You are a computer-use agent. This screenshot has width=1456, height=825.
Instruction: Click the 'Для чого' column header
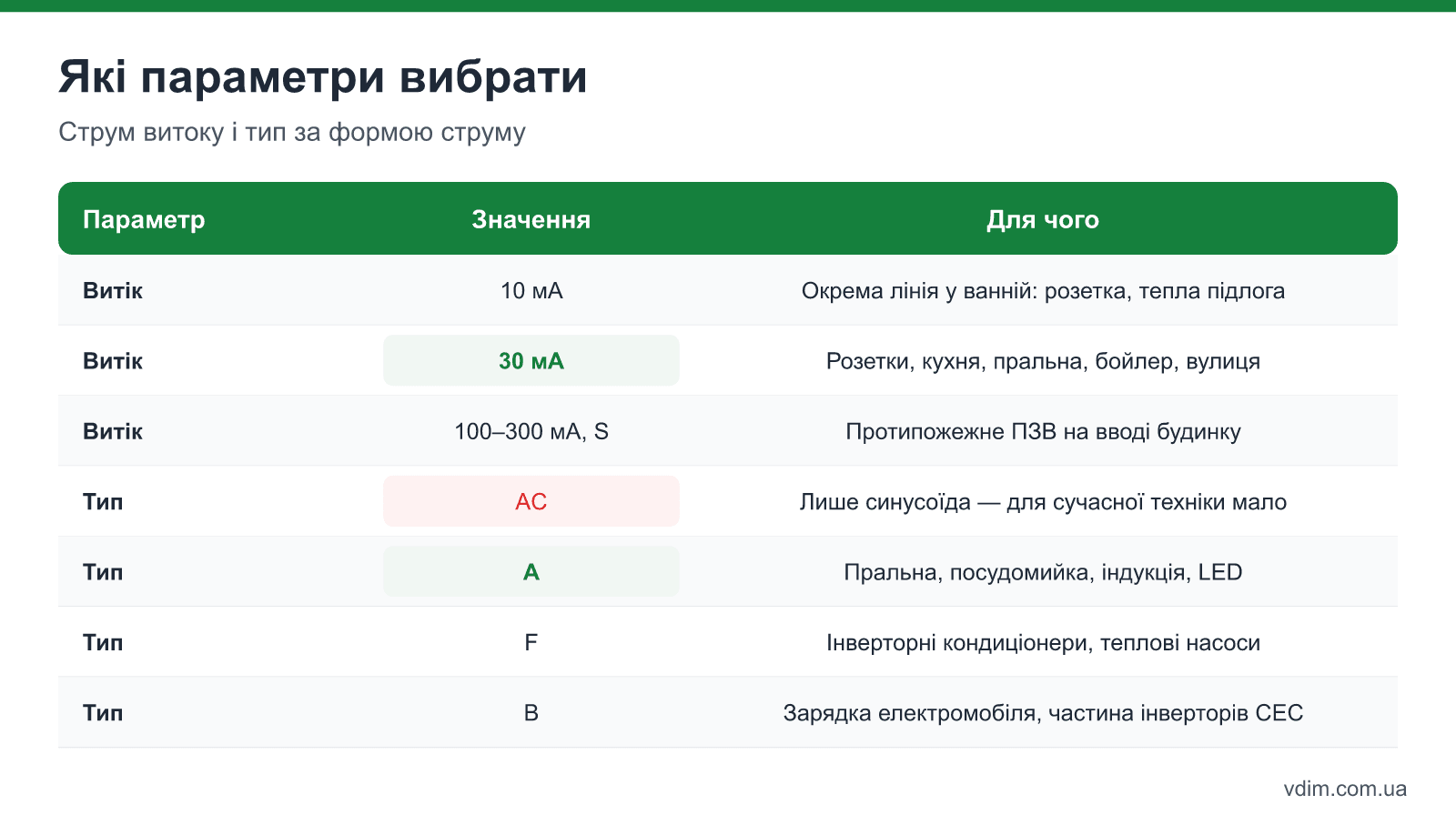point(1043,220)
